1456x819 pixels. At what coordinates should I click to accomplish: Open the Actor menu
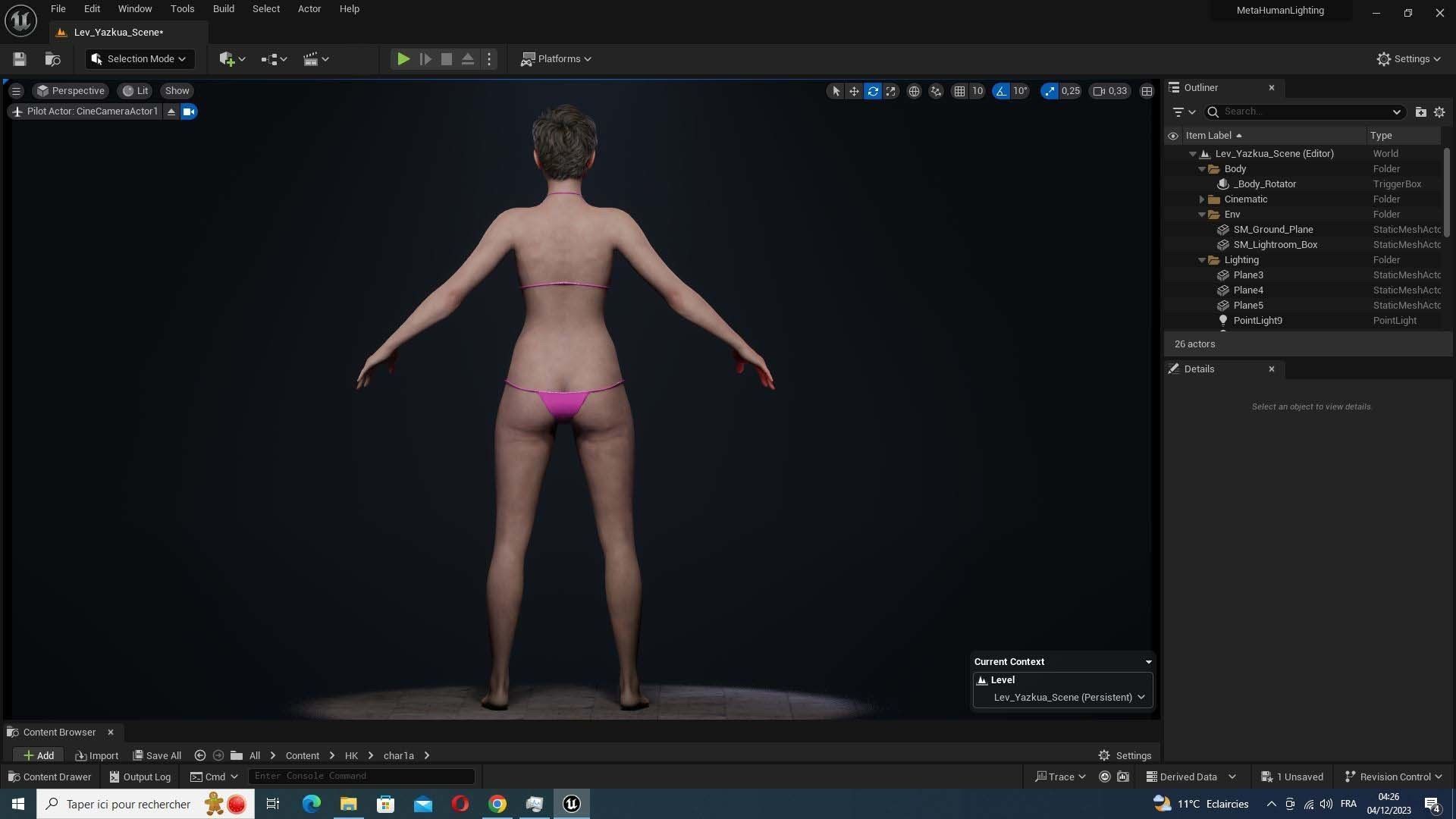pyautogui.click(x=309, y=9)
